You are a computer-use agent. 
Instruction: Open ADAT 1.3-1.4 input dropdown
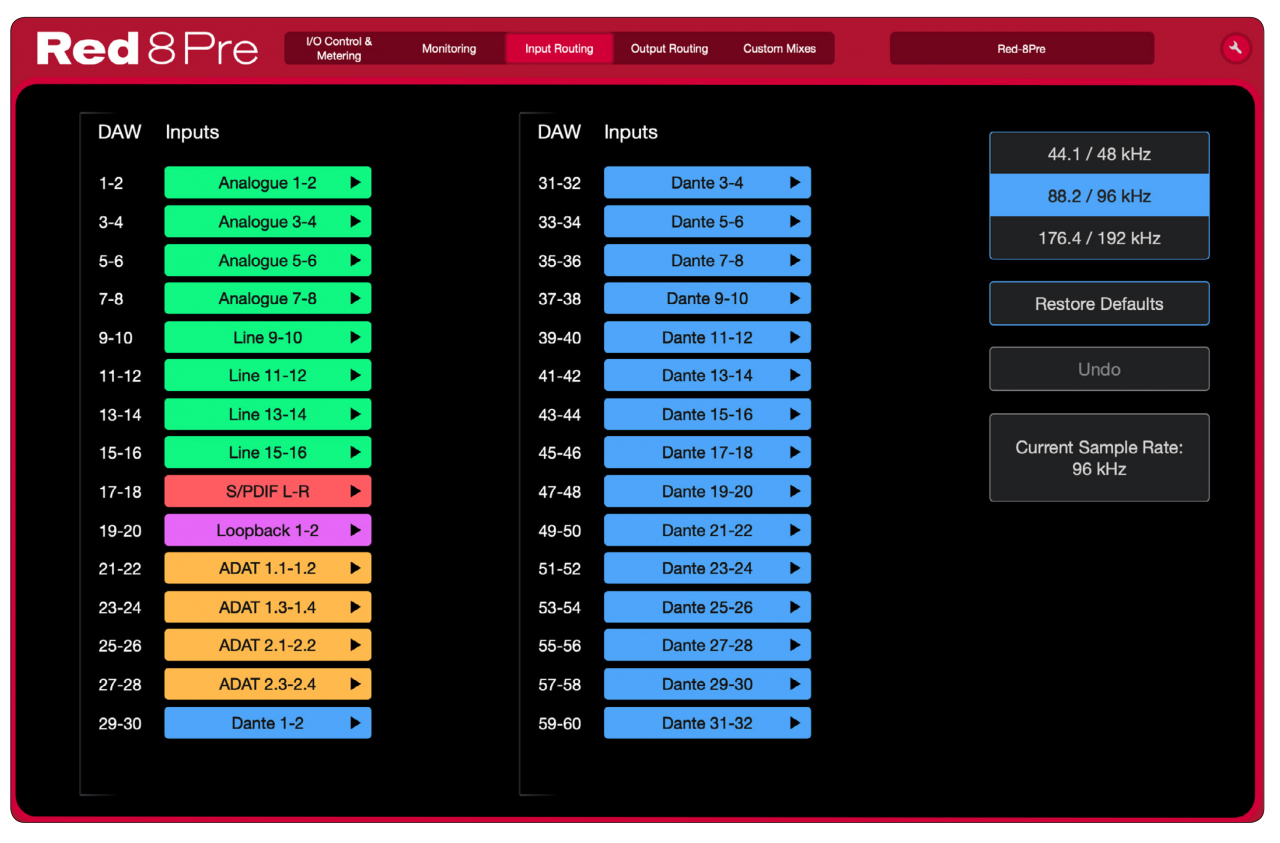[x=268, y=607]
